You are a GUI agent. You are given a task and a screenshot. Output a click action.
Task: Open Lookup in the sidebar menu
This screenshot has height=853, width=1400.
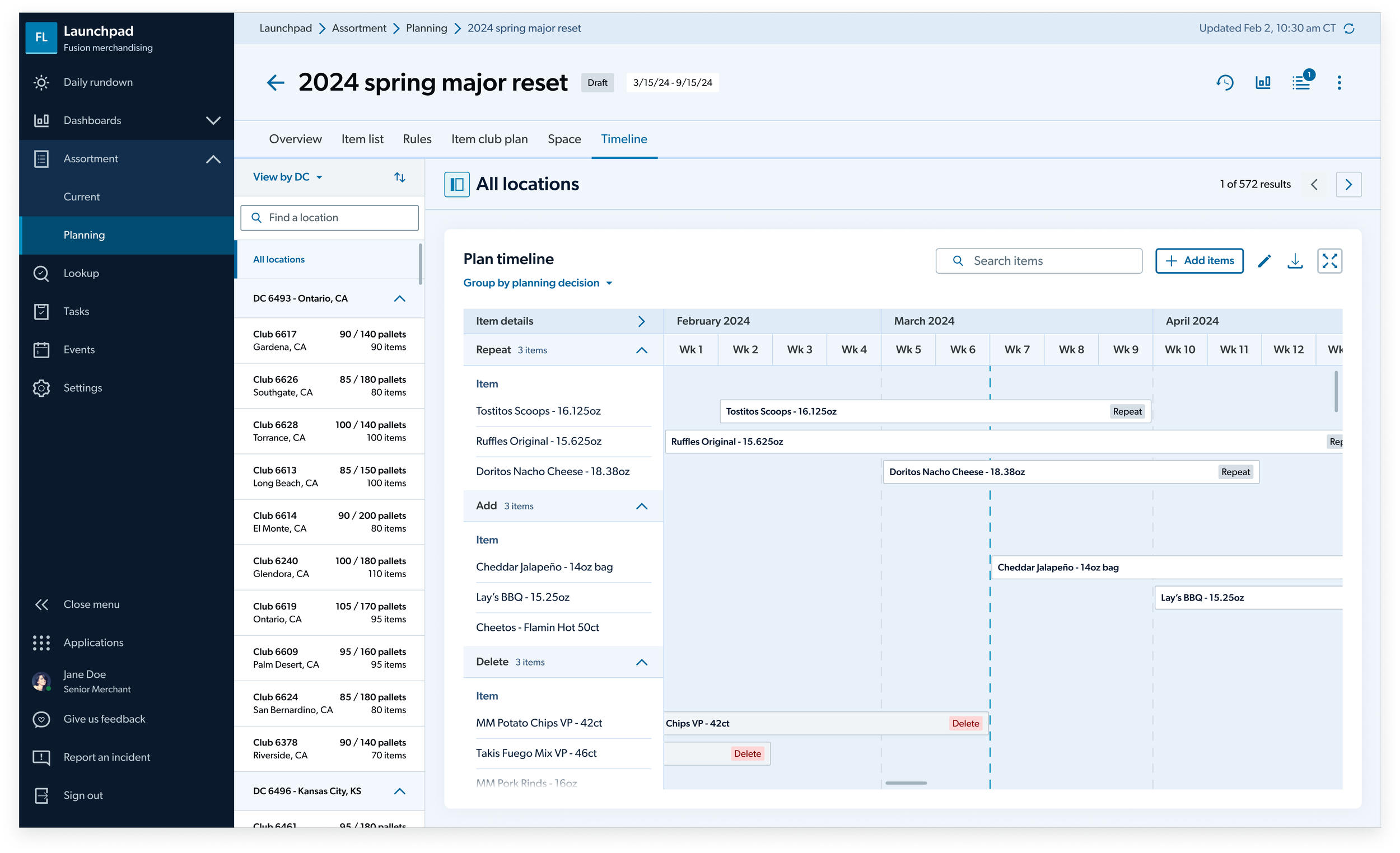[x=81, y=273]
